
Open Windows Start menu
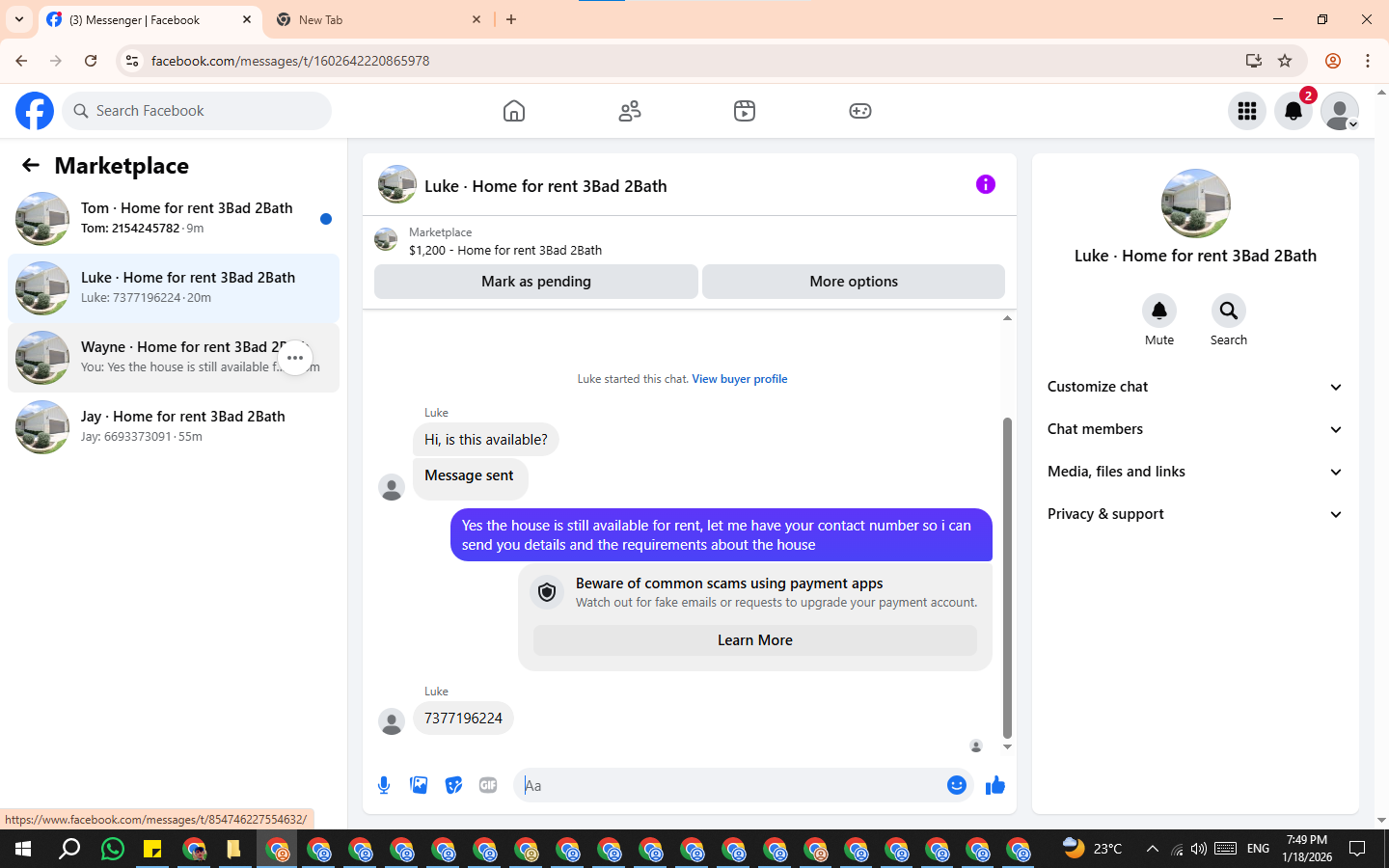pyautogui.click(x=23, y=849)
